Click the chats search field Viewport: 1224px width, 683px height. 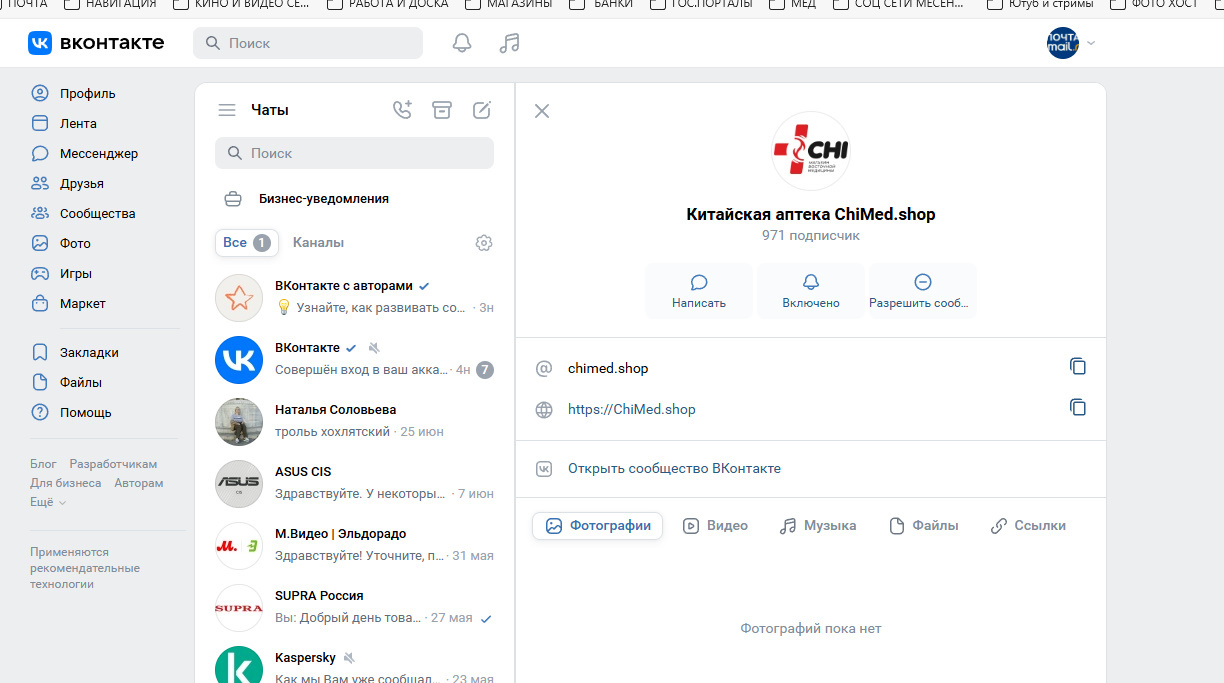coord(354,153)
